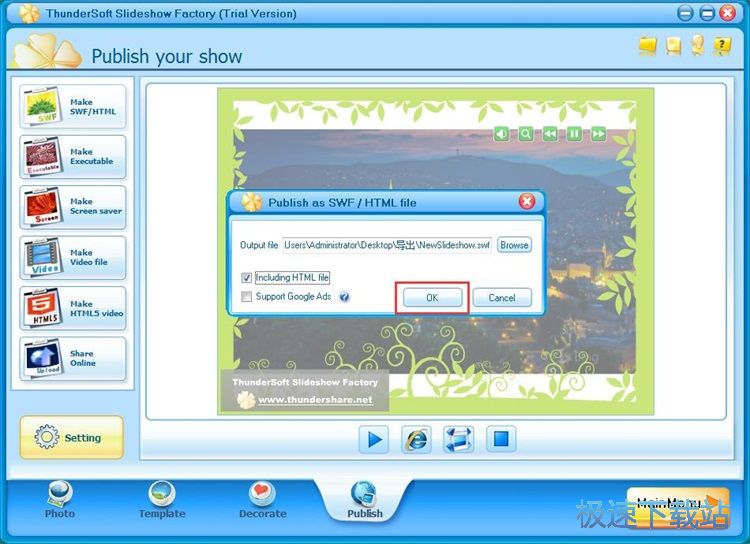Mute sound in slideshow preview
This screenshot has width=750, height=544.
click(501, 133)
